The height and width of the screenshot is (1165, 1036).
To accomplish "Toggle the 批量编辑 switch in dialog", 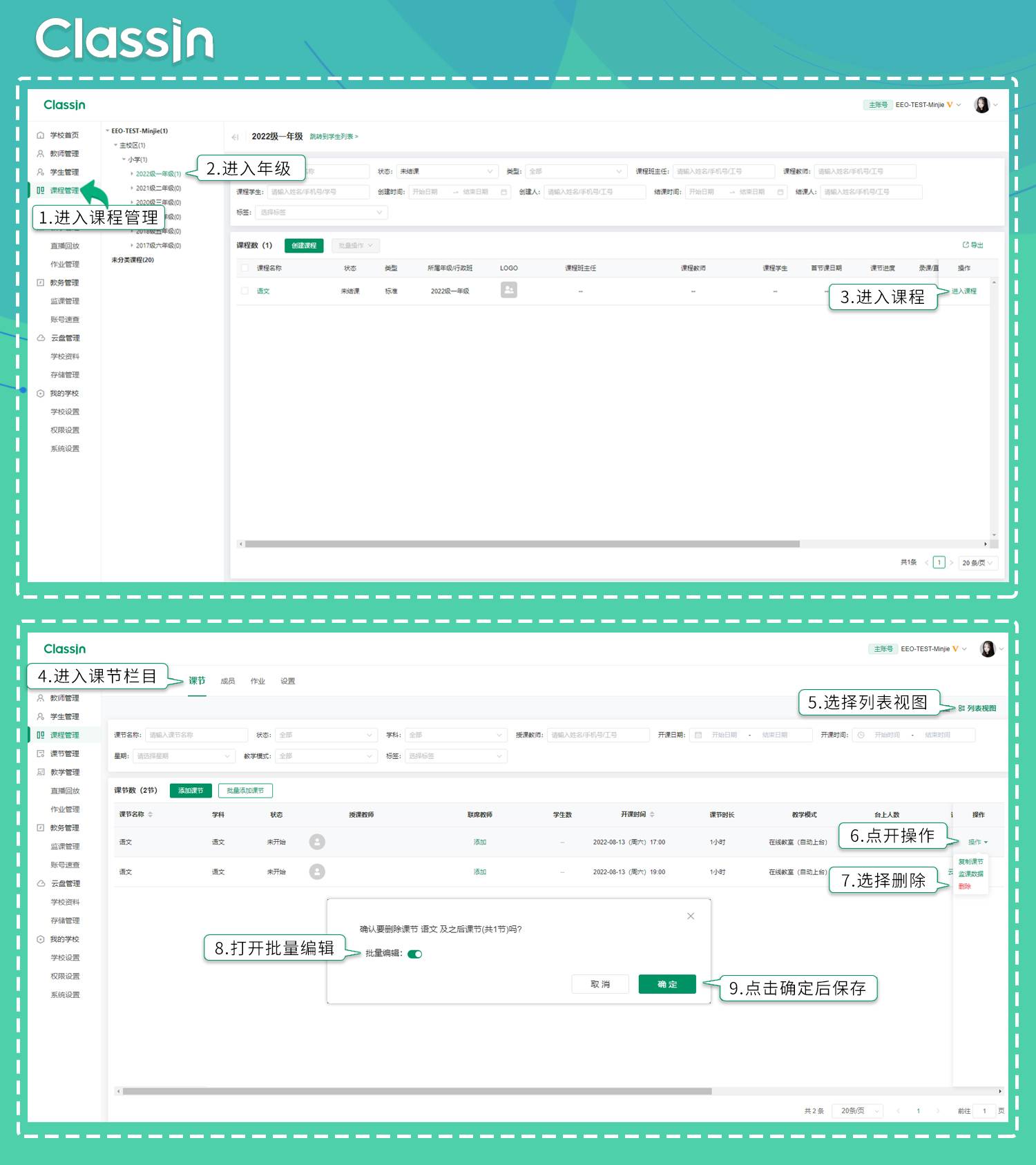I will point(414,954).
